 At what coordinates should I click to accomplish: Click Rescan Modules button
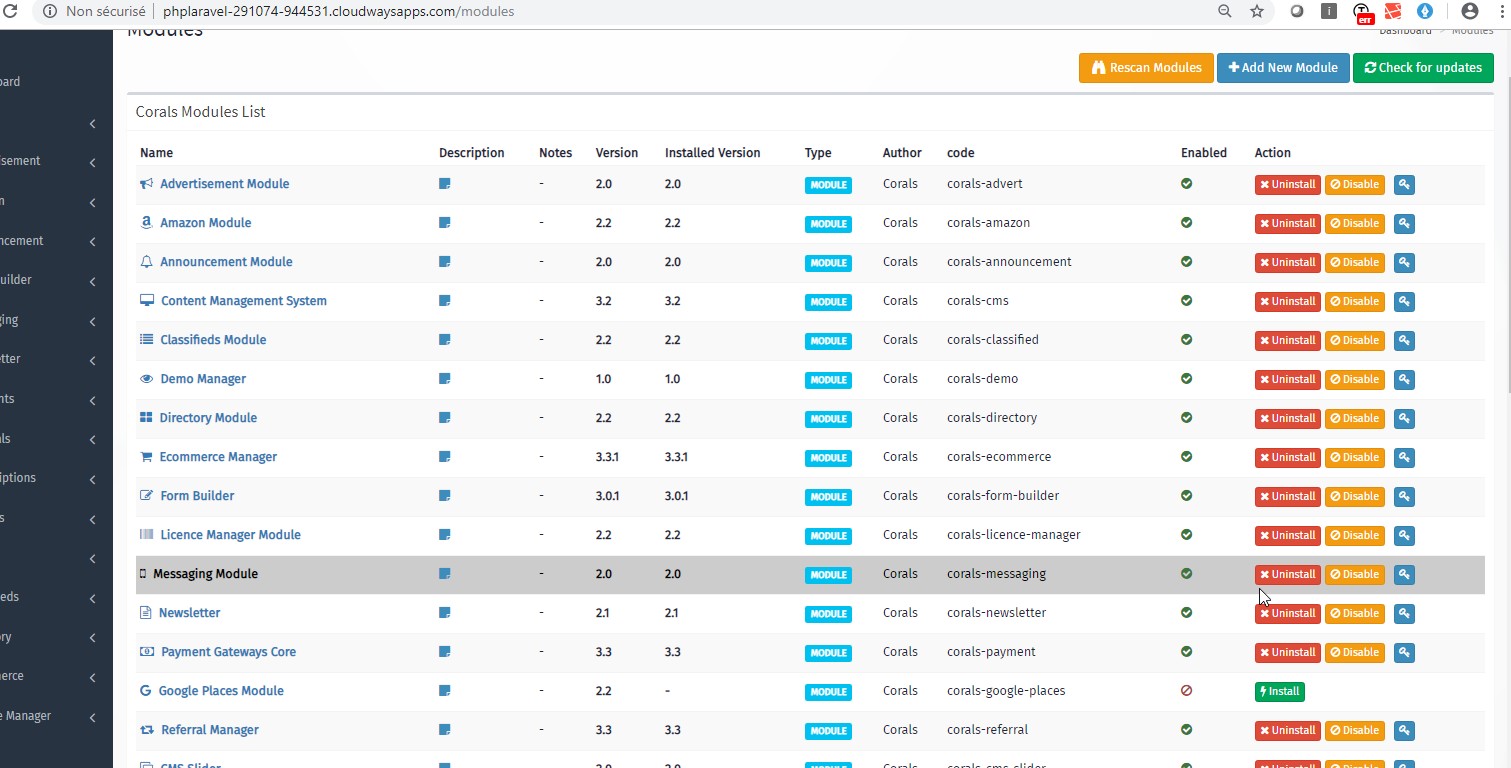point(1146,68)
